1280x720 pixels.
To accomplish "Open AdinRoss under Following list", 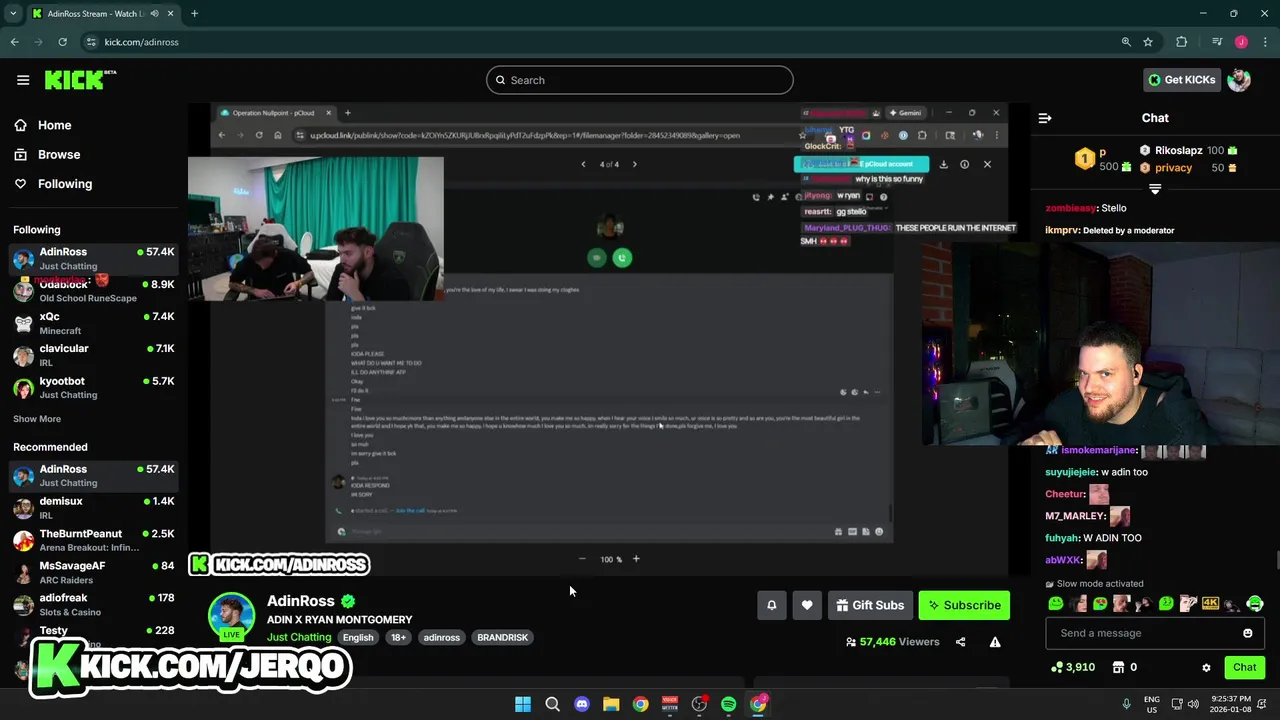I will [x=94, y=258].
